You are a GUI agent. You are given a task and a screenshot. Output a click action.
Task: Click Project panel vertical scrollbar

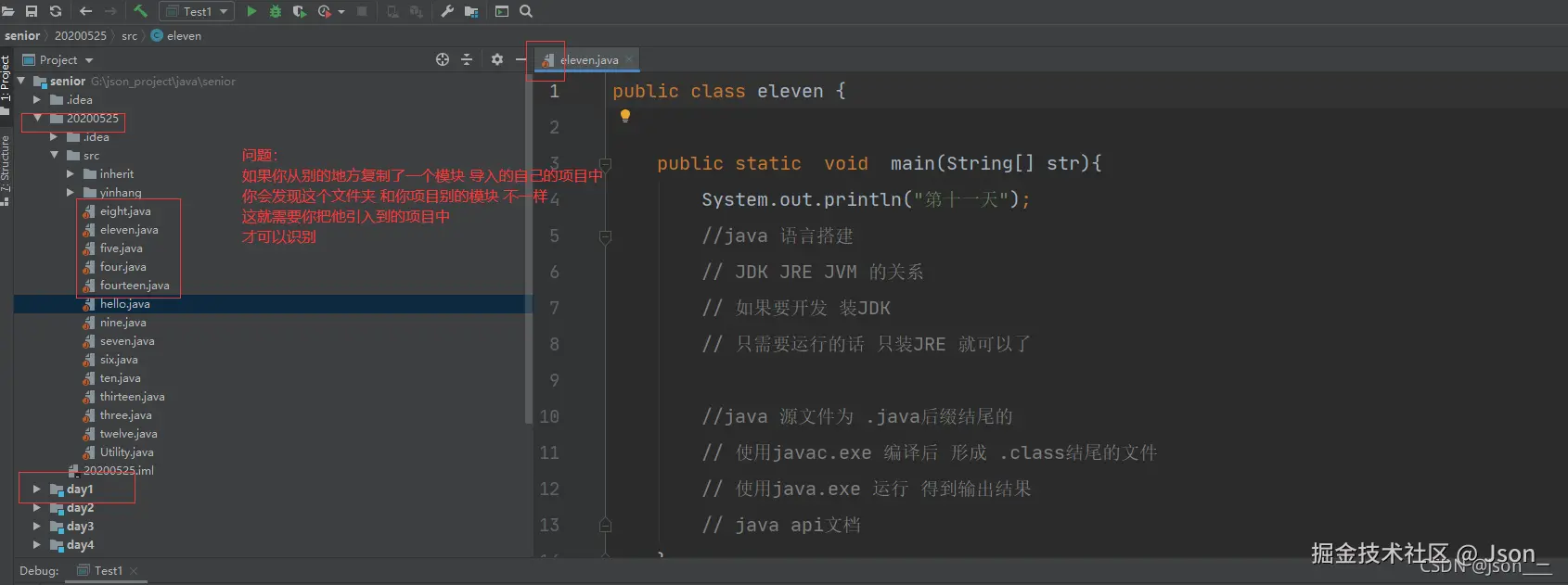[x=529, y=248]
